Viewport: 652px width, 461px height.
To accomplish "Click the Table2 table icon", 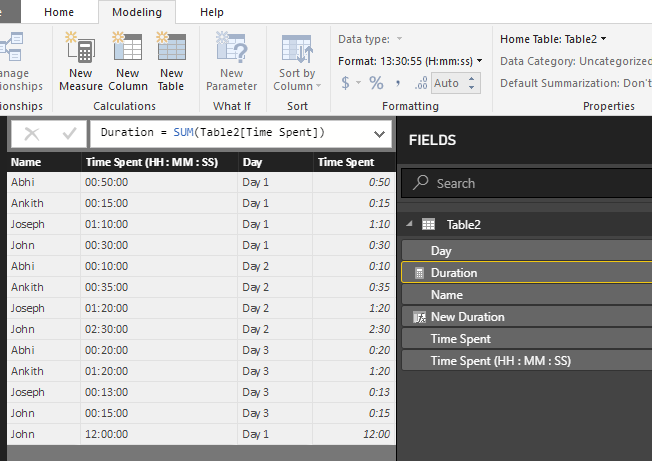I will coord(428,224).
